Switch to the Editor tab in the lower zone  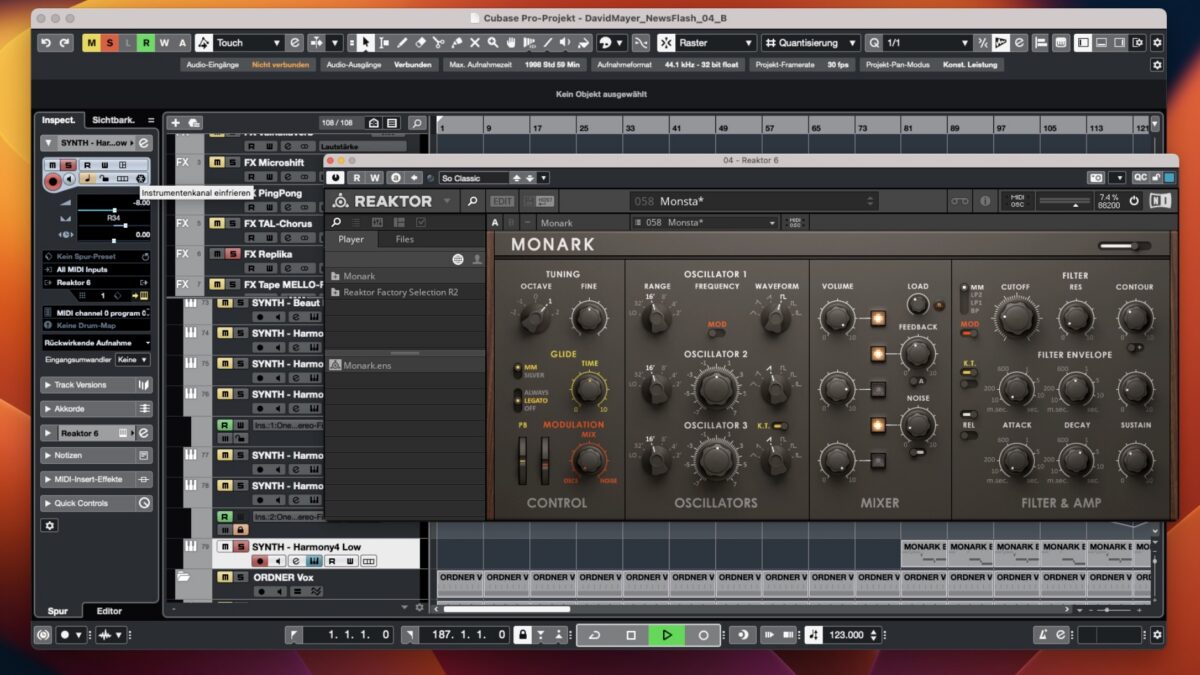(x=107, y=610)
